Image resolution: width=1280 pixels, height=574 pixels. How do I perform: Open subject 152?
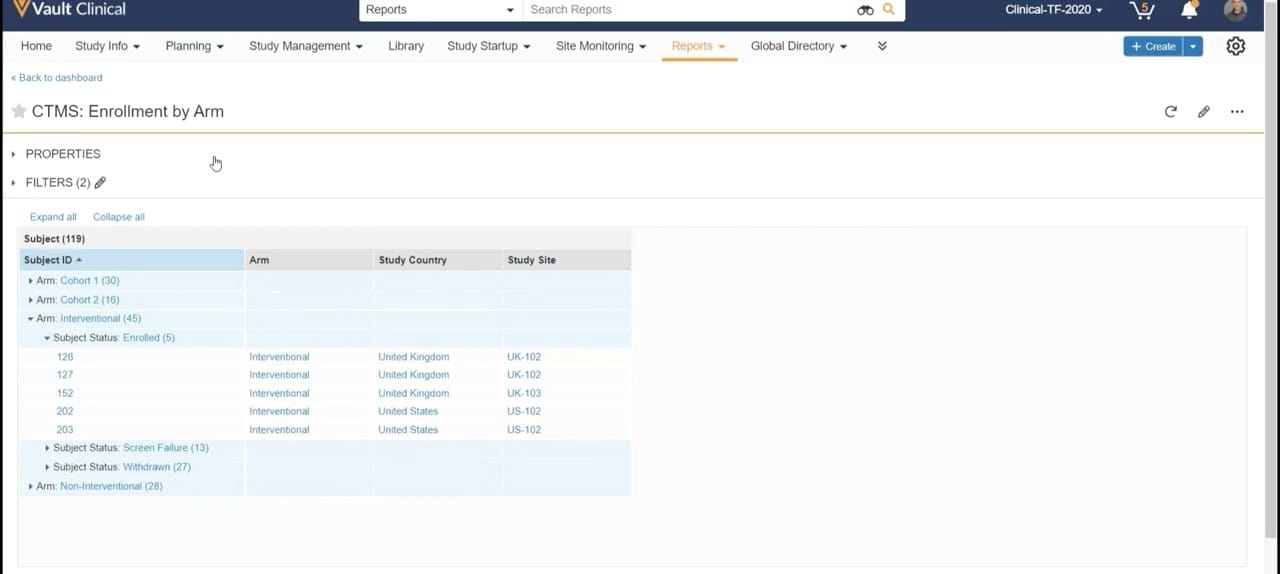pos(65,393)
